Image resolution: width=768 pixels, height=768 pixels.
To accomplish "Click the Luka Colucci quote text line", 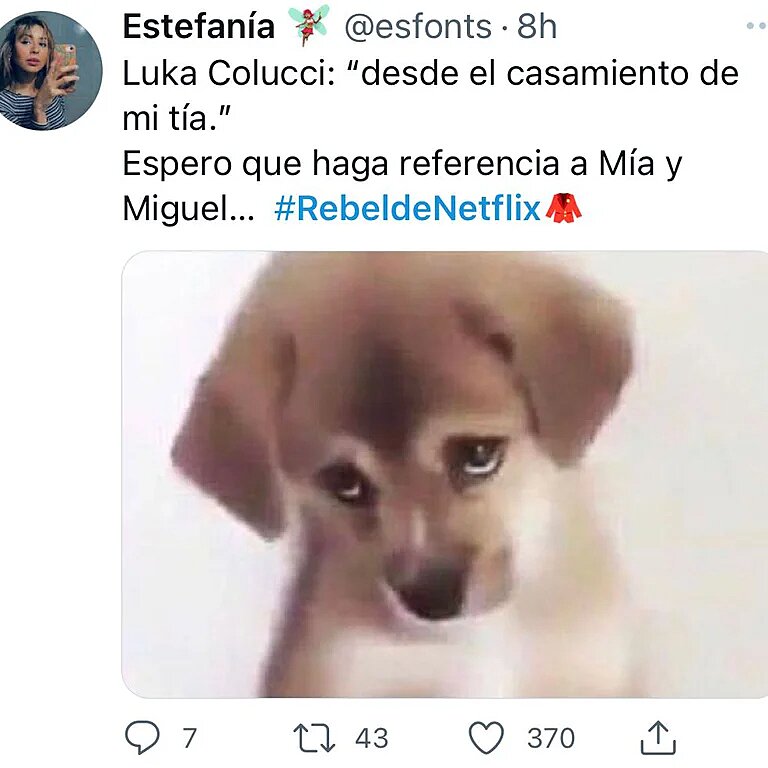I will coord(431,73).
